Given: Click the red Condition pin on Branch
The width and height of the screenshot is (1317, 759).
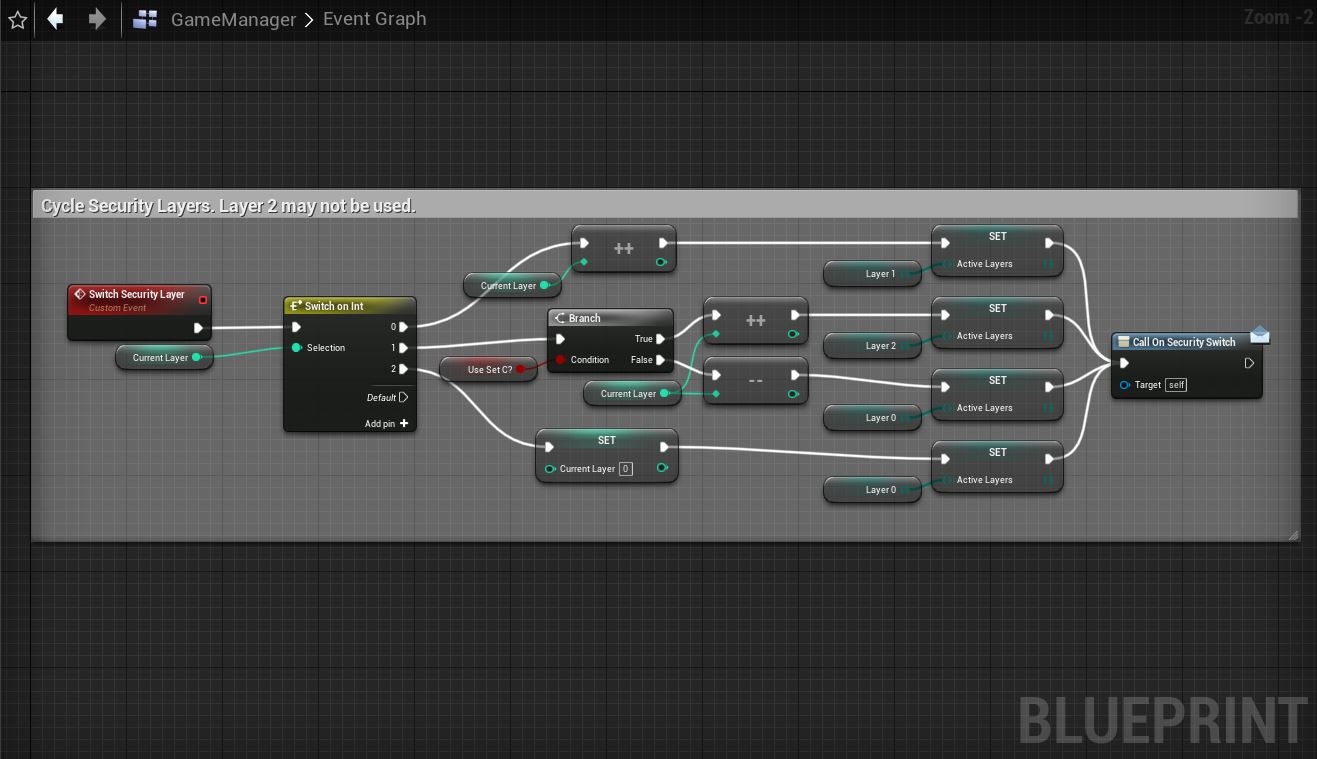Looking at the screenshot, I should tap(560, 360).
